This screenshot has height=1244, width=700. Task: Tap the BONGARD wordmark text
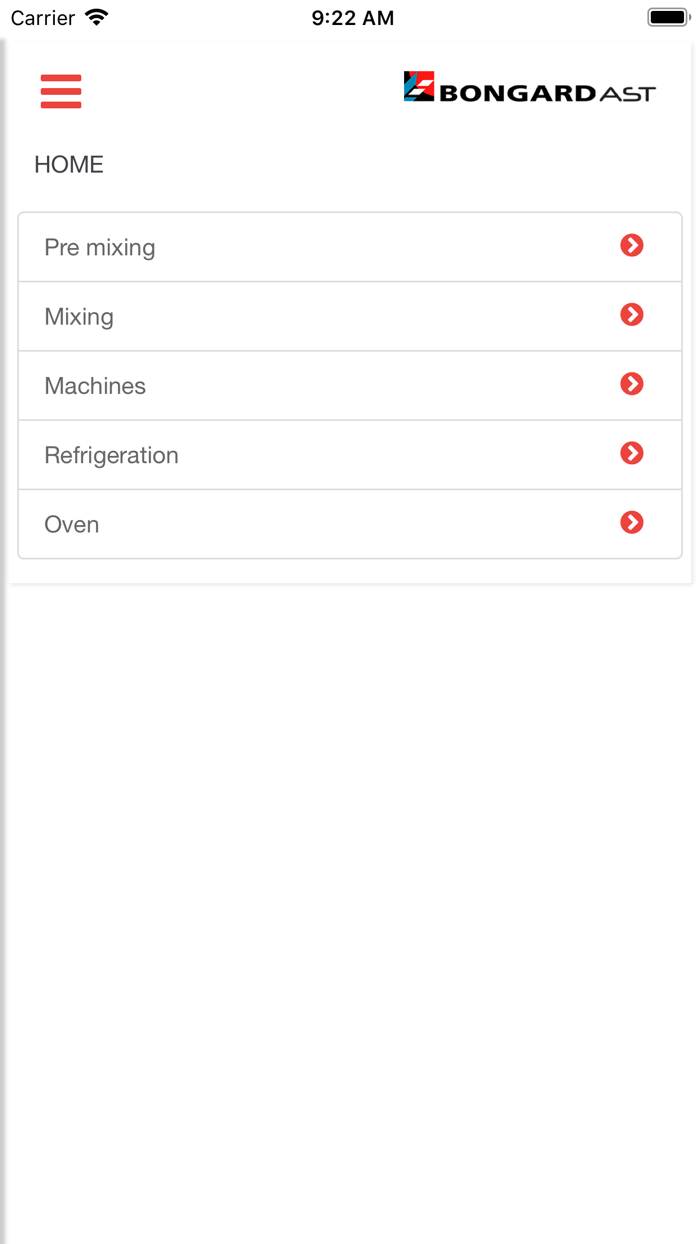517,94
